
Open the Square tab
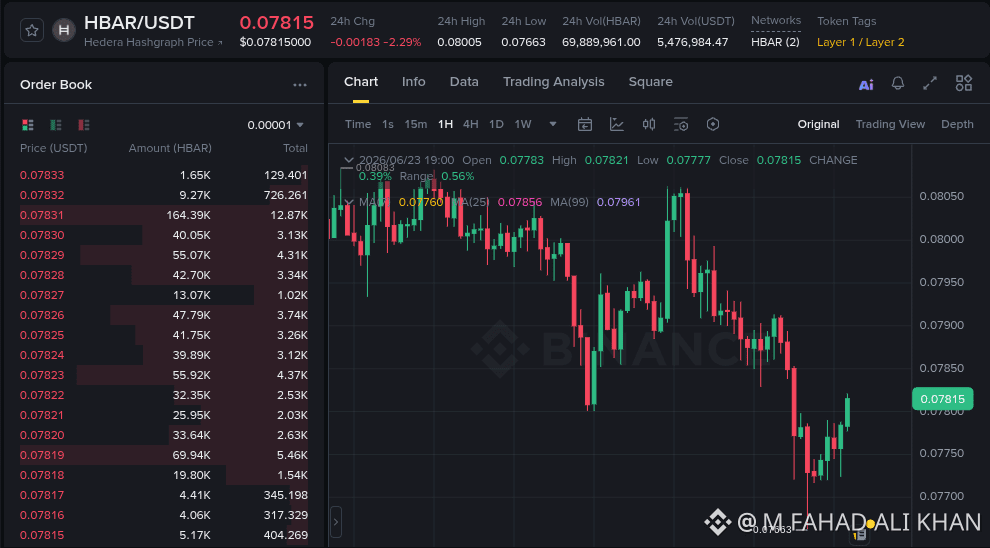650,82
